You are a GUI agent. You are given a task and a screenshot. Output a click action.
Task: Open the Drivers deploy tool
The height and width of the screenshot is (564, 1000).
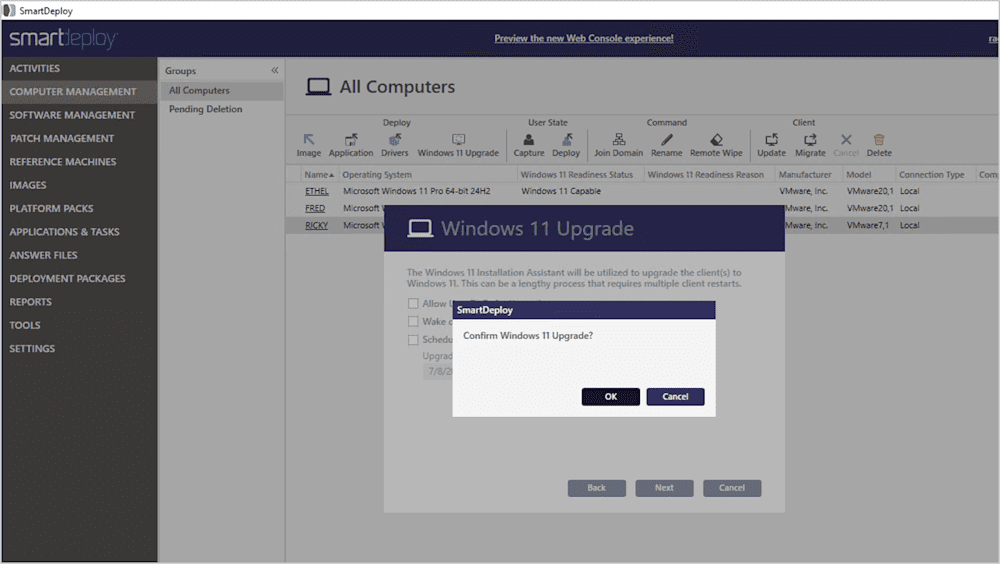[x=395, y=140]
